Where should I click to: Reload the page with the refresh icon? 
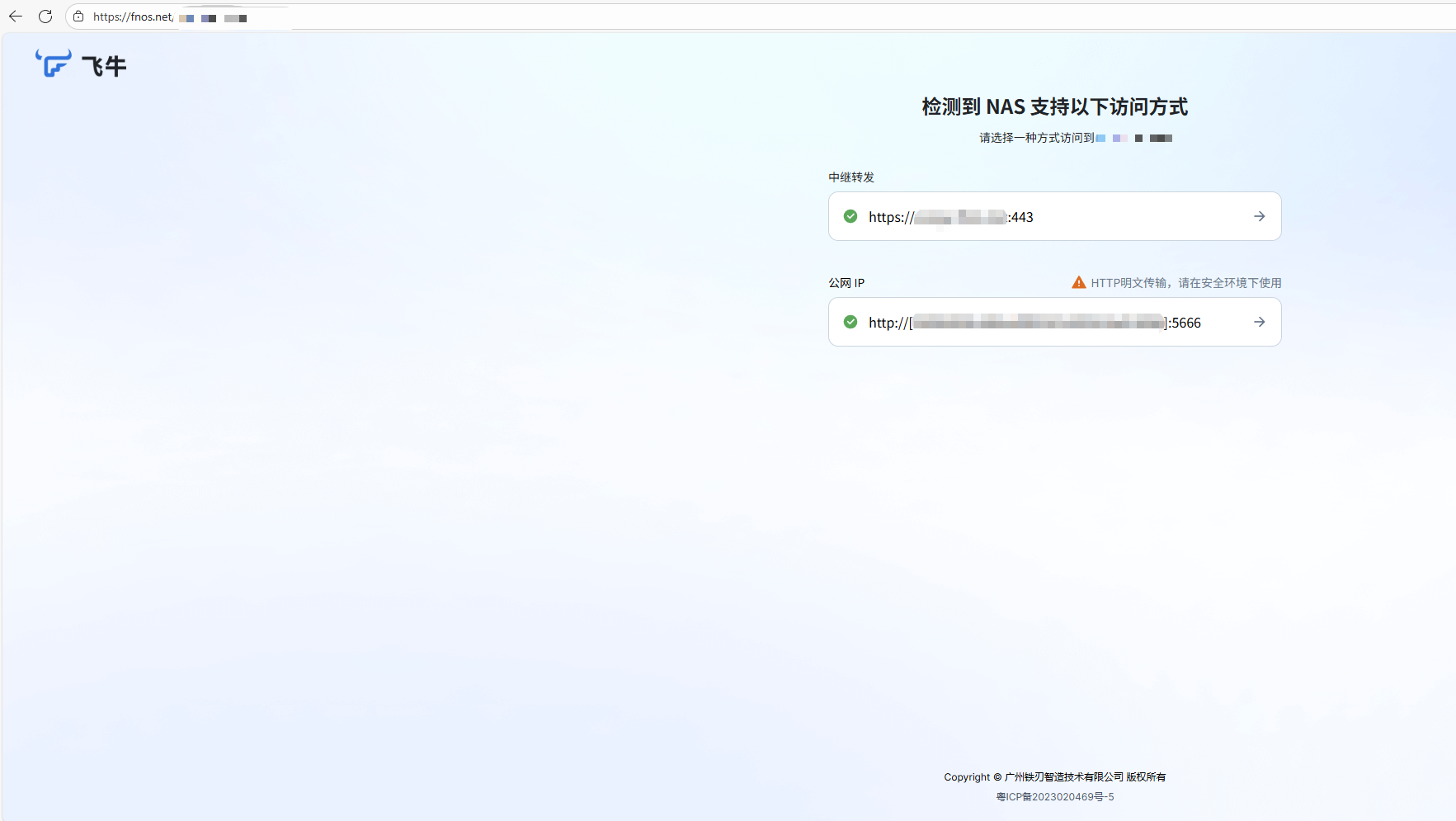coord(45,17)
